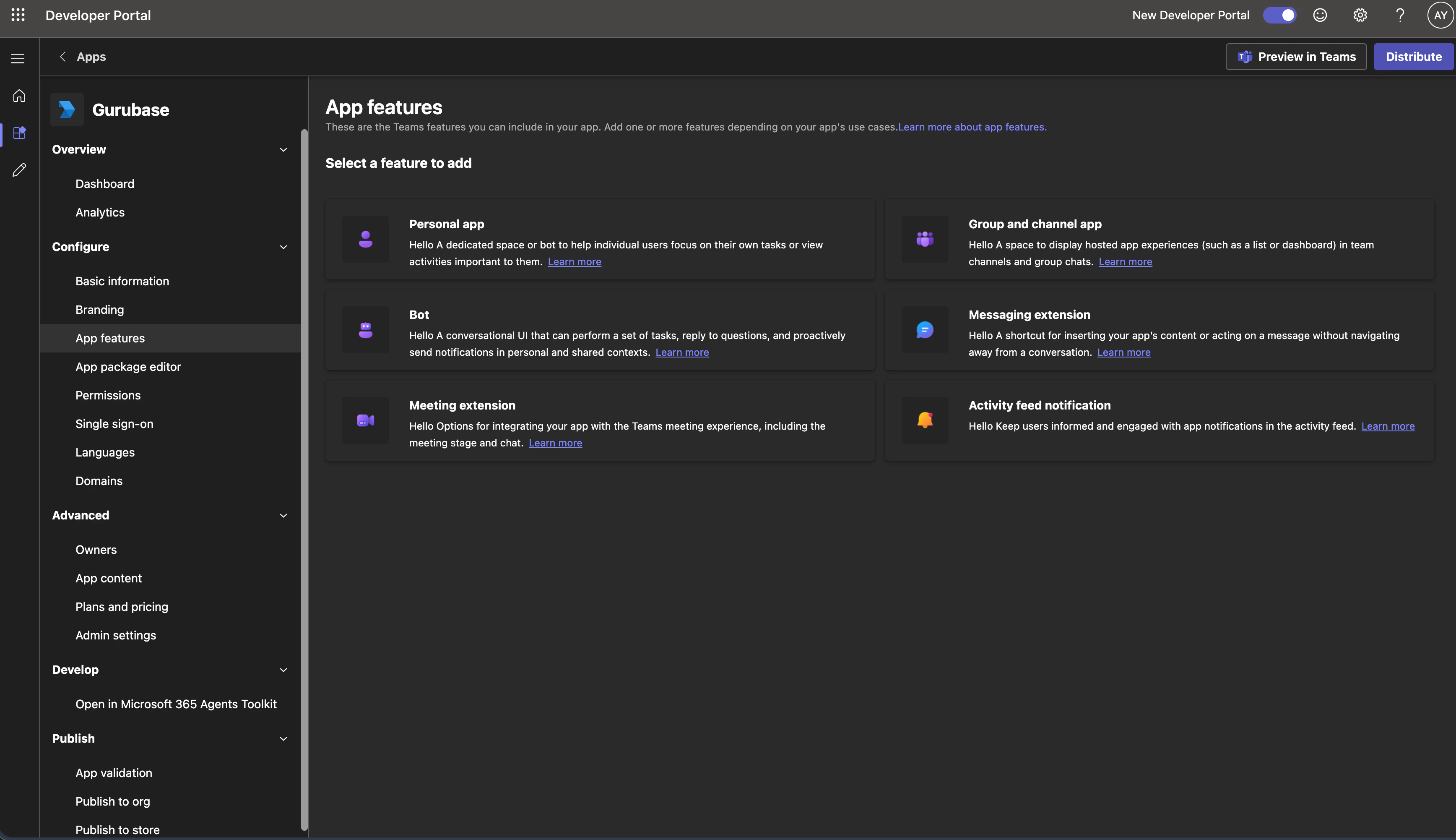This screenshot has height=840, width=1456.
Task: Open Messaging extension Learn more link
Action: click(x=1123, y=352)
